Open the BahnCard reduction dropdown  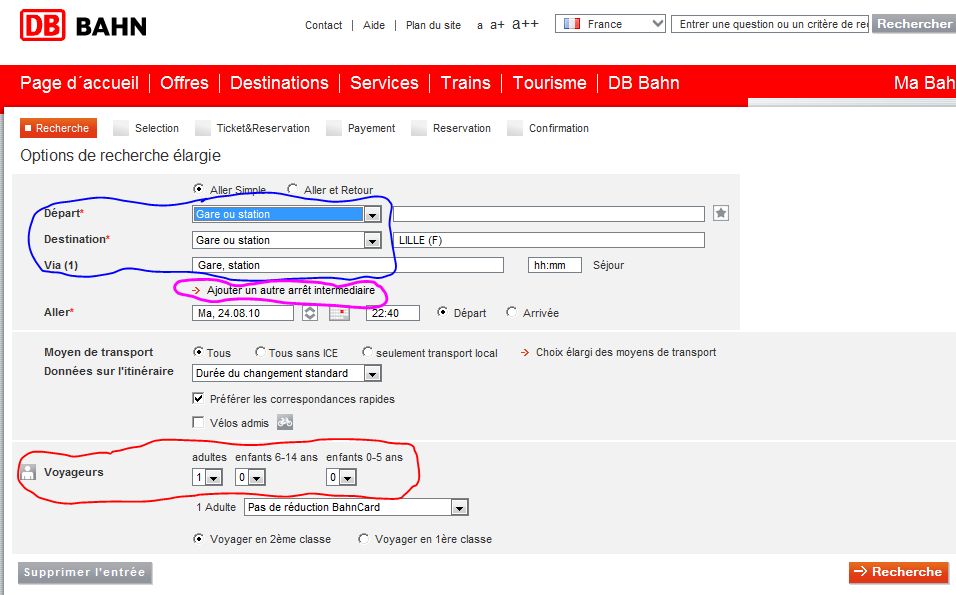356,507
